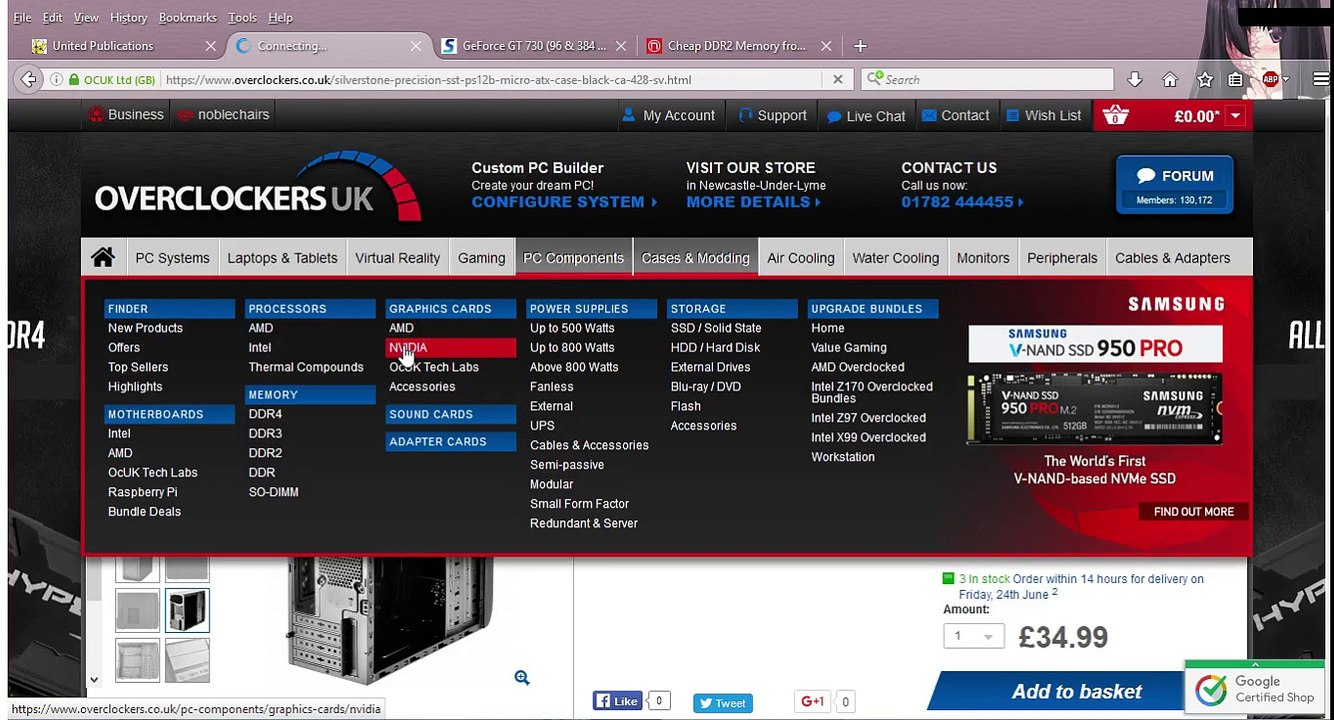Open Support from the top bar

pos(772,115)
